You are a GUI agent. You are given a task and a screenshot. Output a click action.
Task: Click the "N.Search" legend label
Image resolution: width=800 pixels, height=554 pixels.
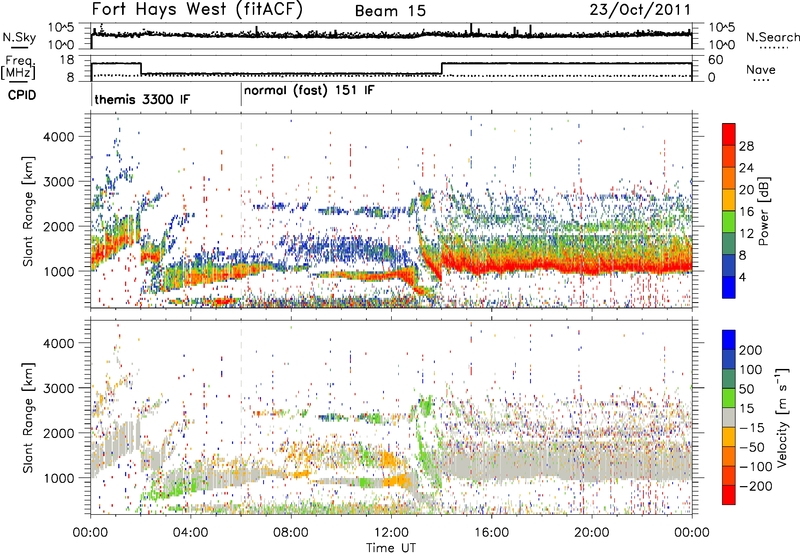772,37
